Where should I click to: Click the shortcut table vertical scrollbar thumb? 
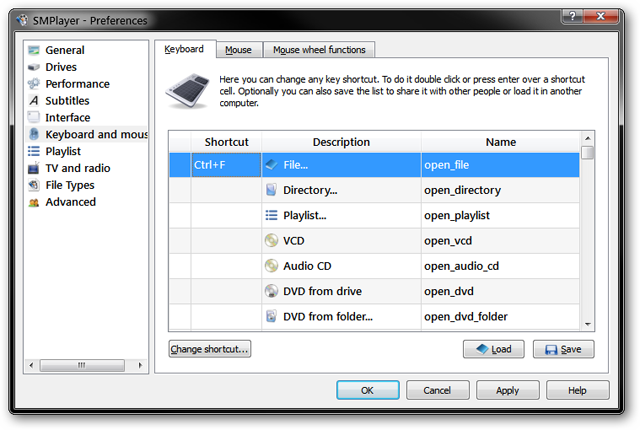[x=588, y=153]
